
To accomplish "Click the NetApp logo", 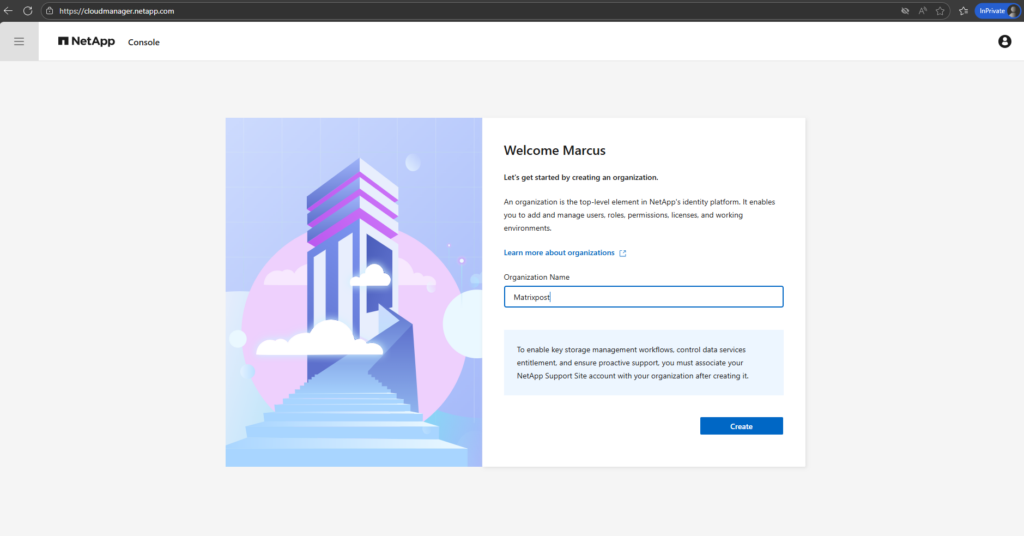I will coord(86,42).
